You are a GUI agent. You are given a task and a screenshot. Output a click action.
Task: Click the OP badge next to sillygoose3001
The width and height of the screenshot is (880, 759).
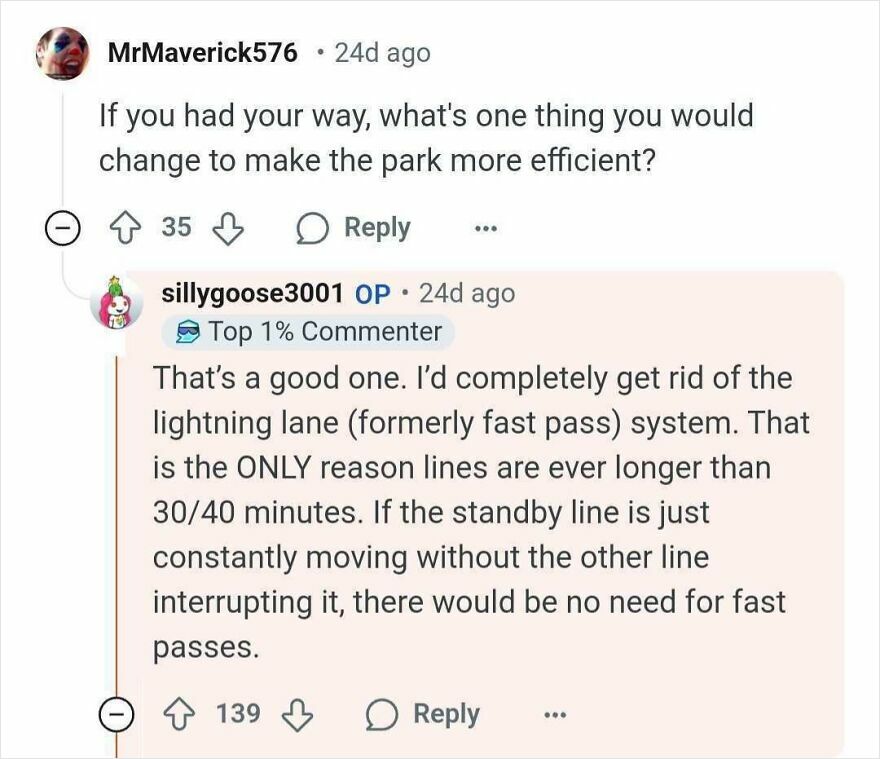coord(370,292)
